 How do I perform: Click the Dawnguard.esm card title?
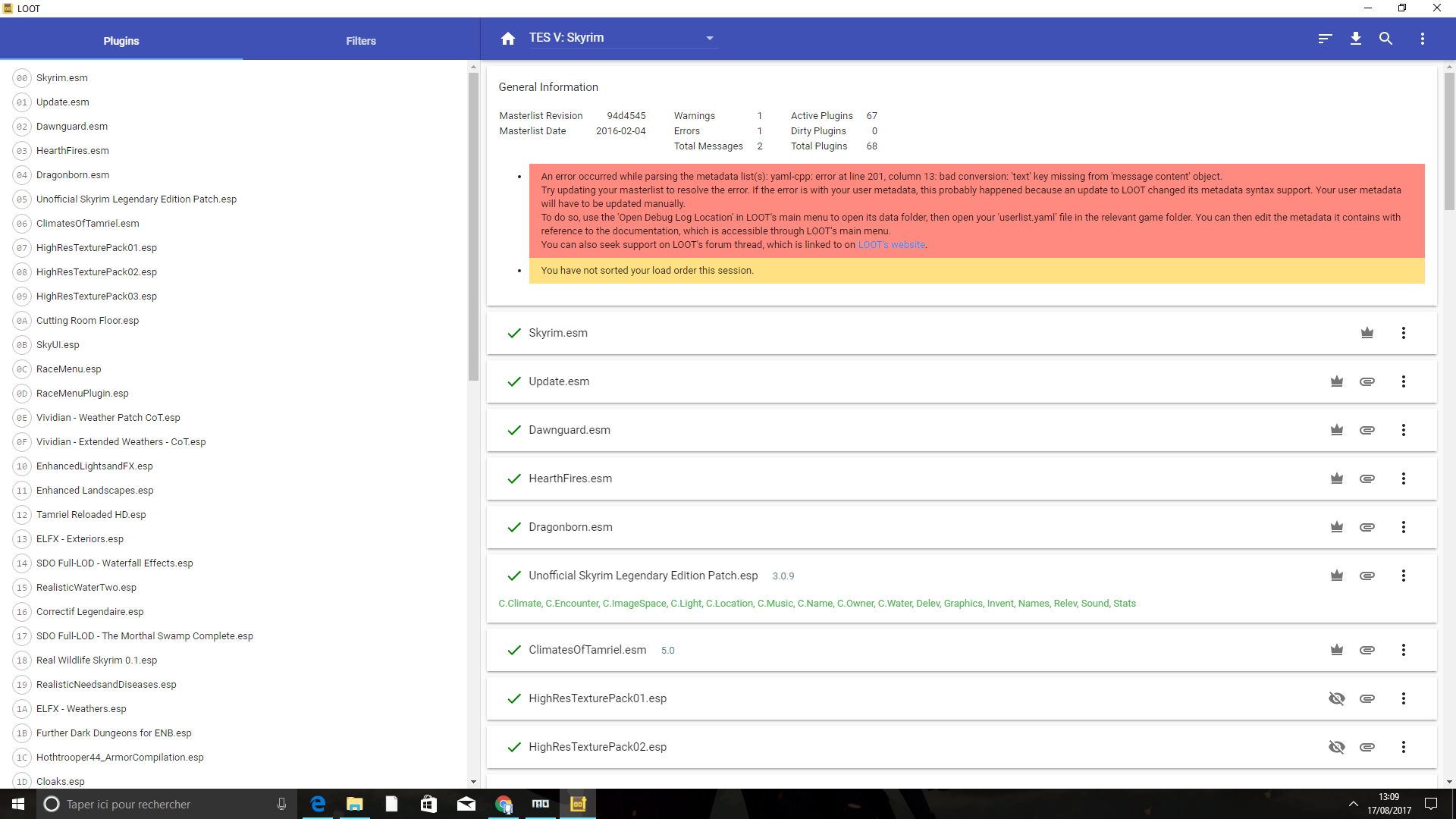click(x=570, y=430)
